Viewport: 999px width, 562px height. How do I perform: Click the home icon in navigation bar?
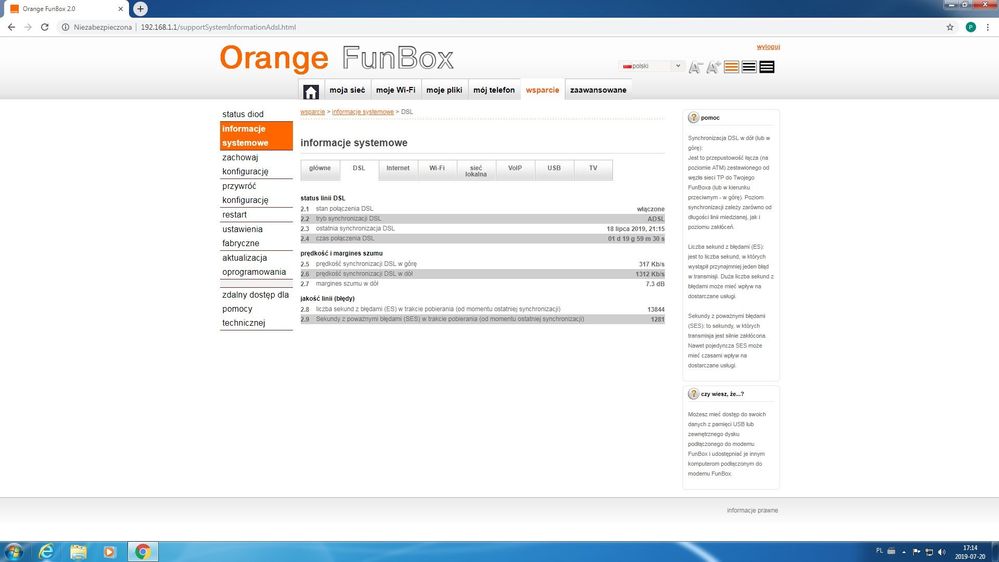[x=311, y=91]
